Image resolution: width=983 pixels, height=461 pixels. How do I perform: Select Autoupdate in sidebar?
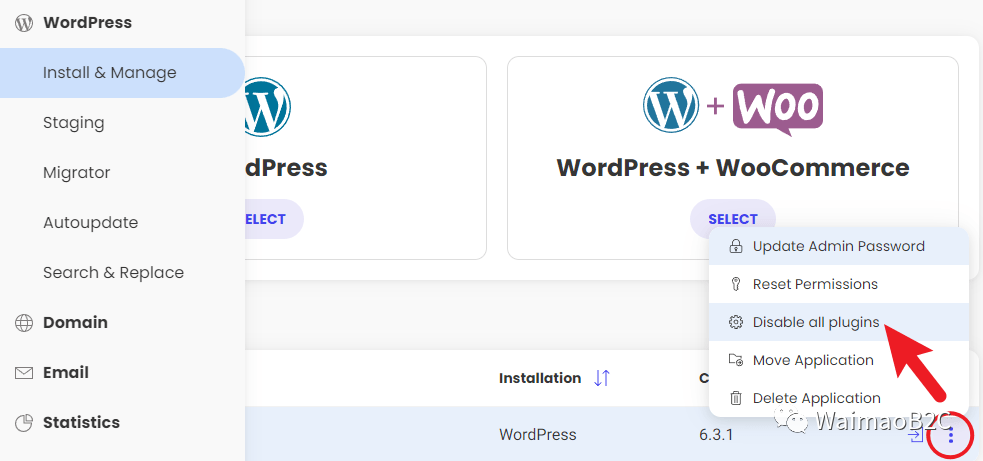click(90, 223)
